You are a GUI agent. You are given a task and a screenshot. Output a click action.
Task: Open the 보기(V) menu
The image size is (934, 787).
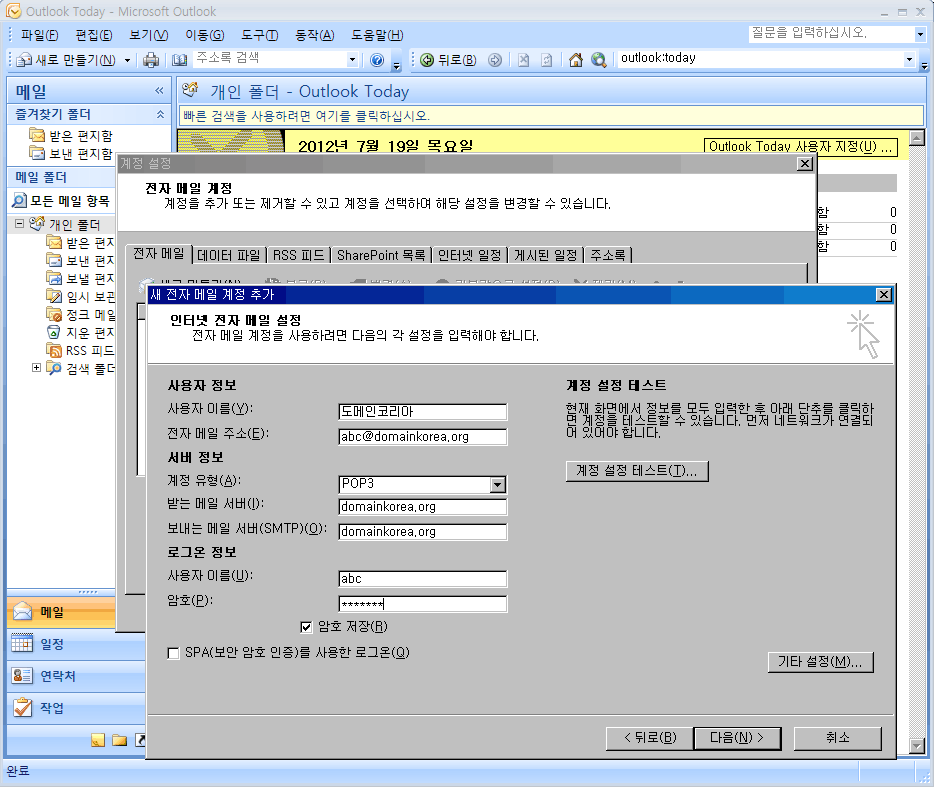[x=148, y=35]
